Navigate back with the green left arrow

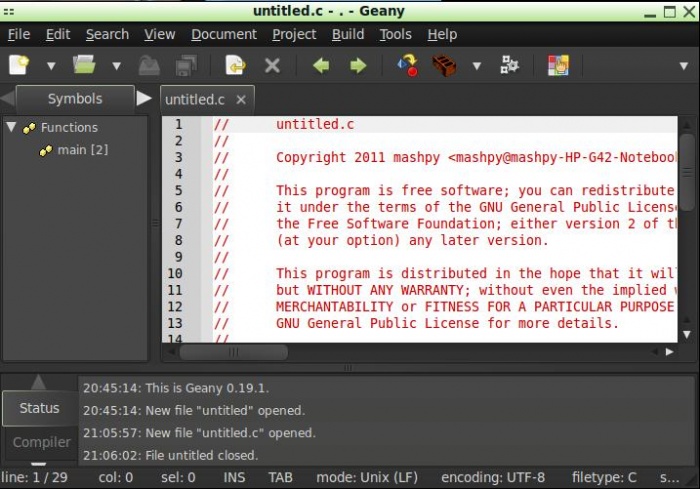321,66
